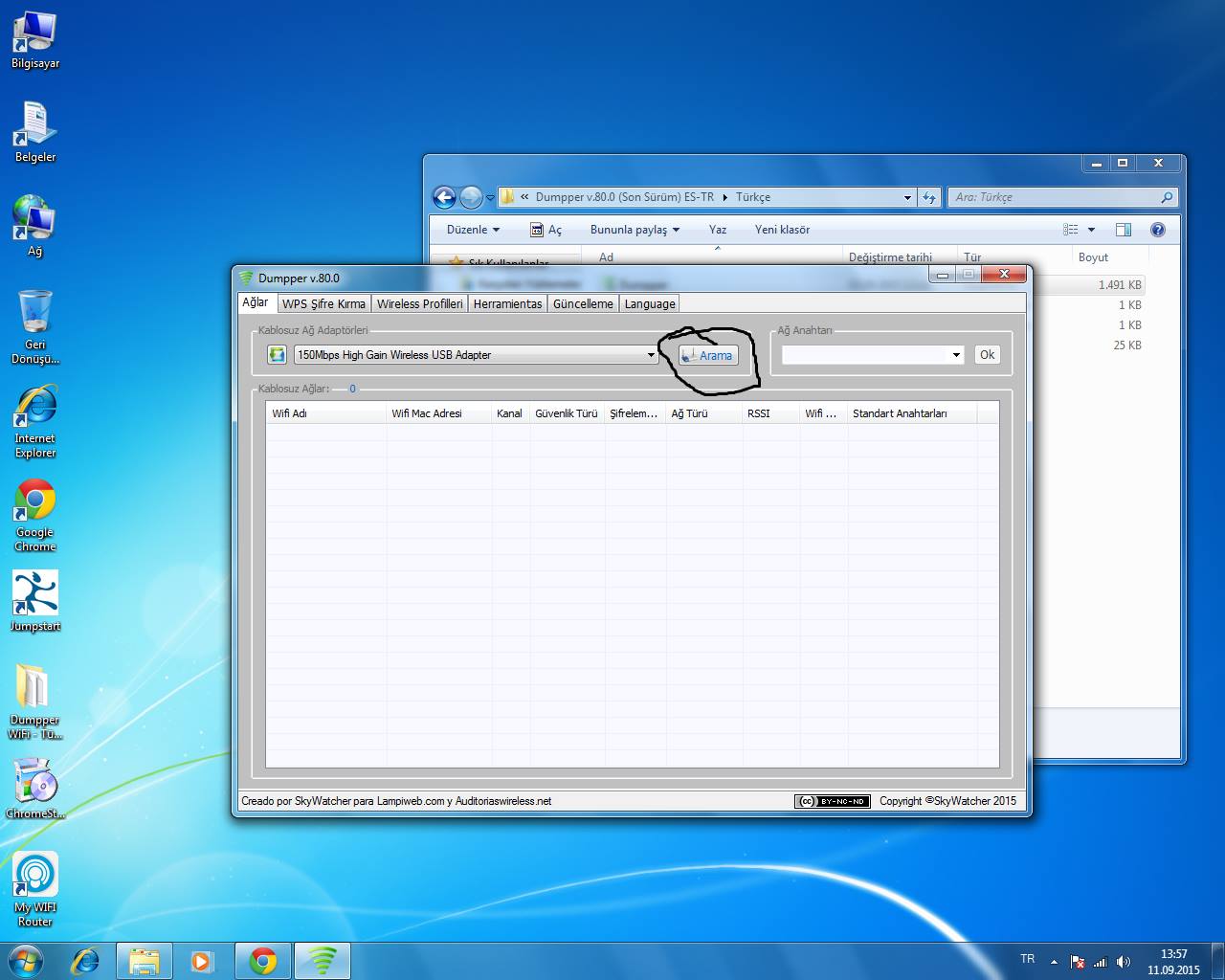
Task: Sort Explorer files by Boyut column
Action: click(1109, 257)
